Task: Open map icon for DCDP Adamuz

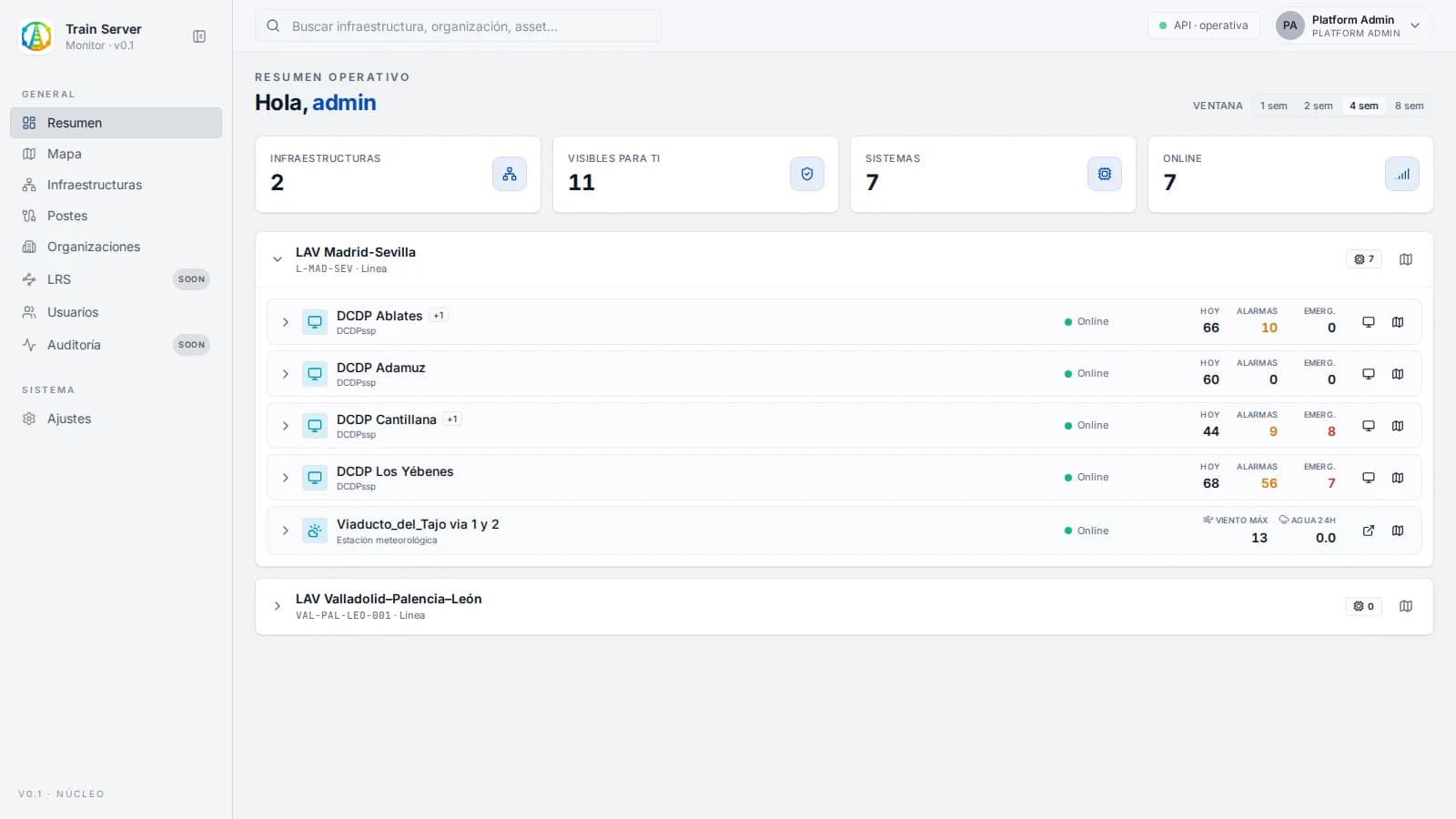Action: click(x=1398, y=374)
